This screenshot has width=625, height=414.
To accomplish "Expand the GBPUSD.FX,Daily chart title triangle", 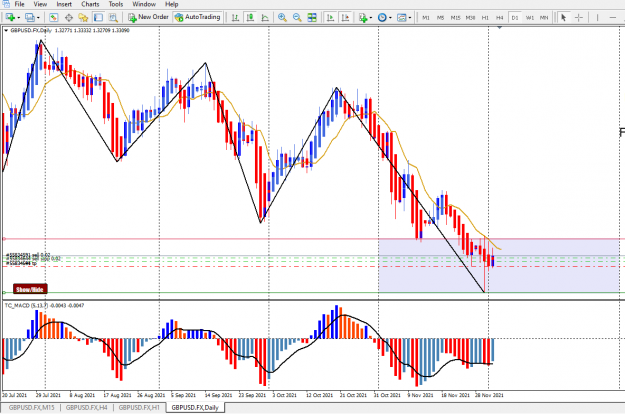I will point(6,30).
